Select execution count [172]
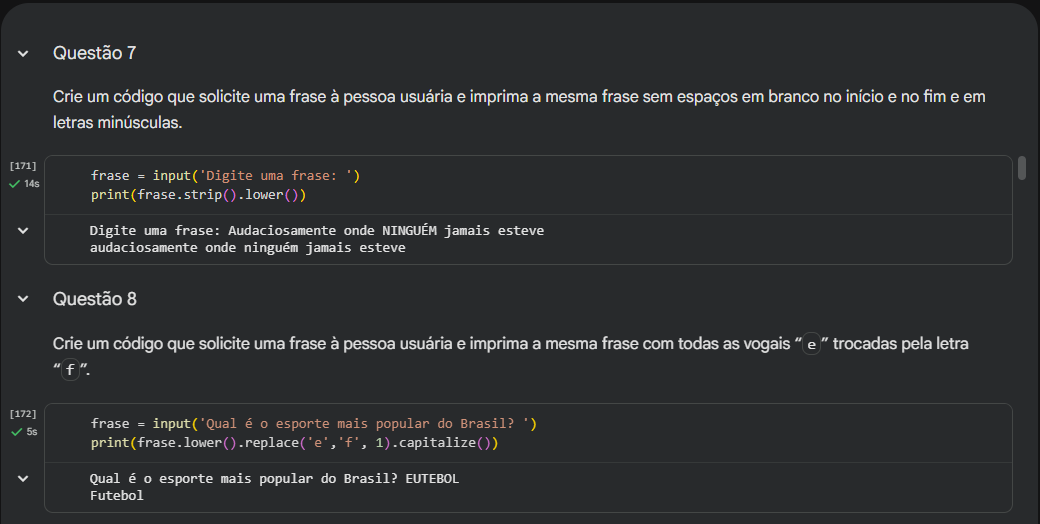Screen dimensions: 1040x524 23,414
